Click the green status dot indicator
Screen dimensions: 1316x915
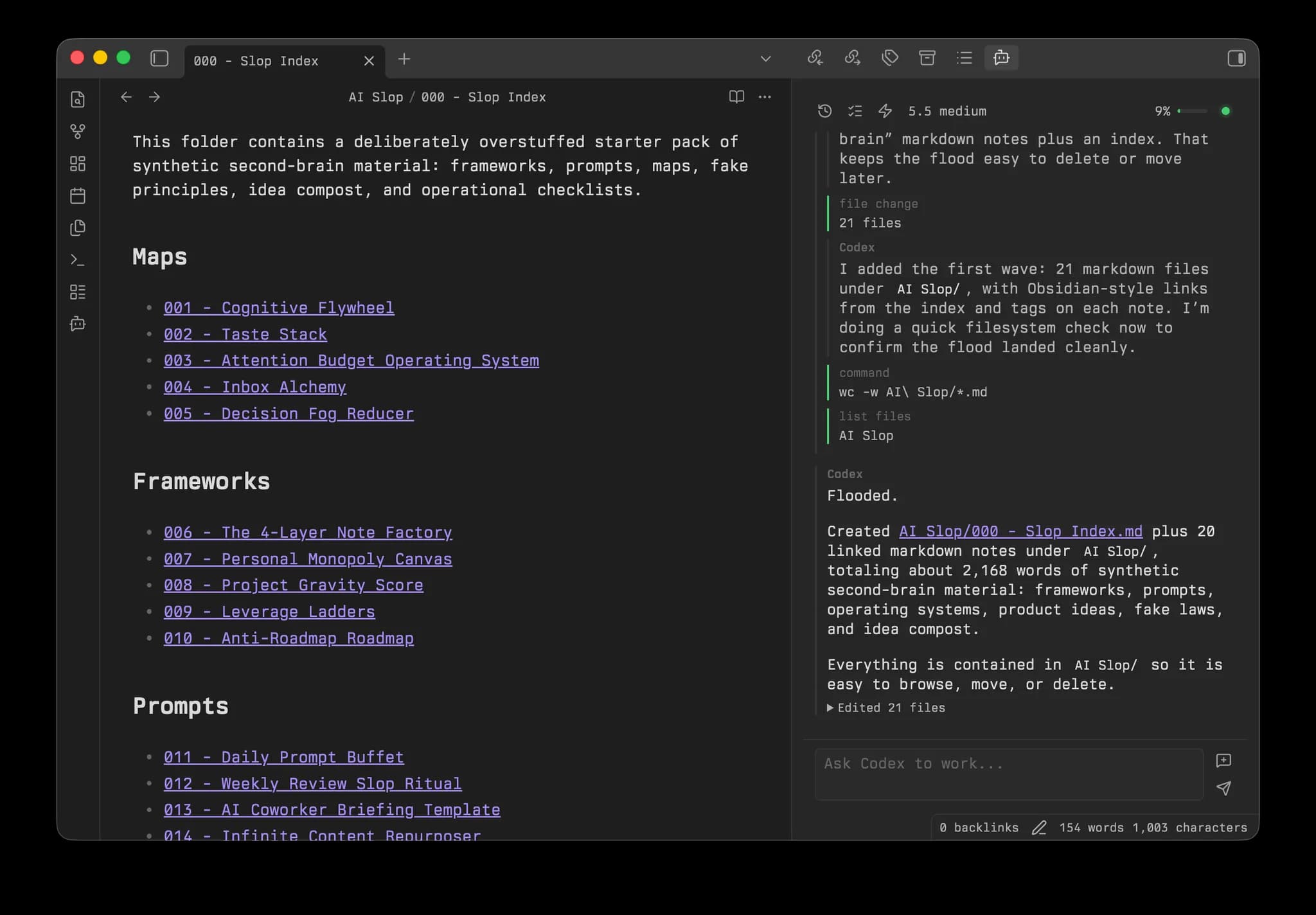click(x=1225, y=111)
